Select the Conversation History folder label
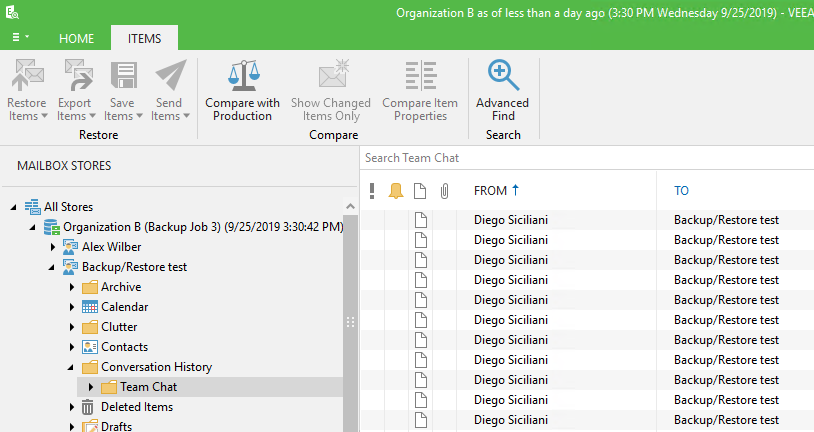Image resolution: width=814 pixels, height=432 pixels. point(156,367)
